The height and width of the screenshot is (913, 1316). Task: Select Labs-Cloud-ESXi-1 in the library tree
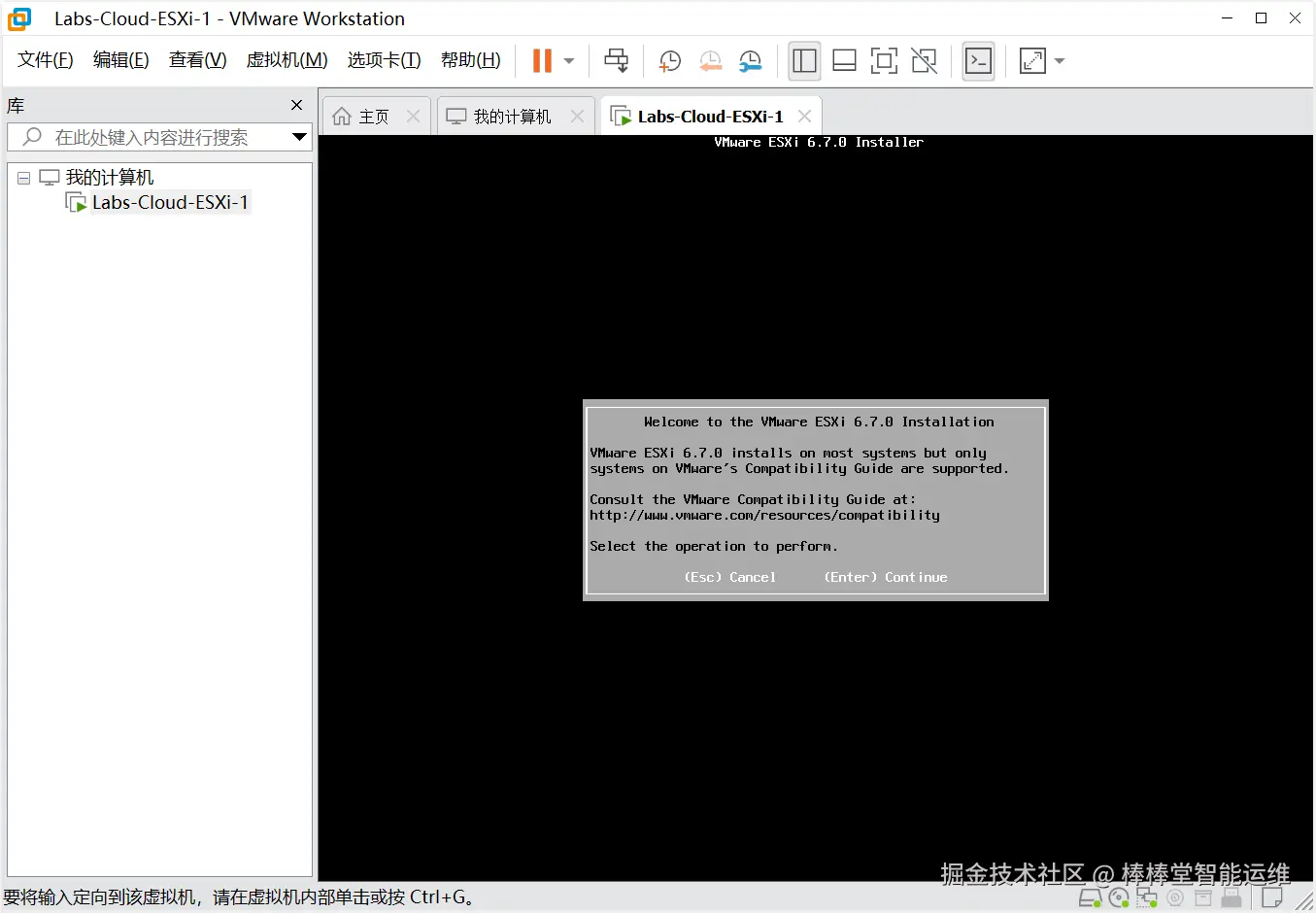pyautogui.click(x=170, y=203)
